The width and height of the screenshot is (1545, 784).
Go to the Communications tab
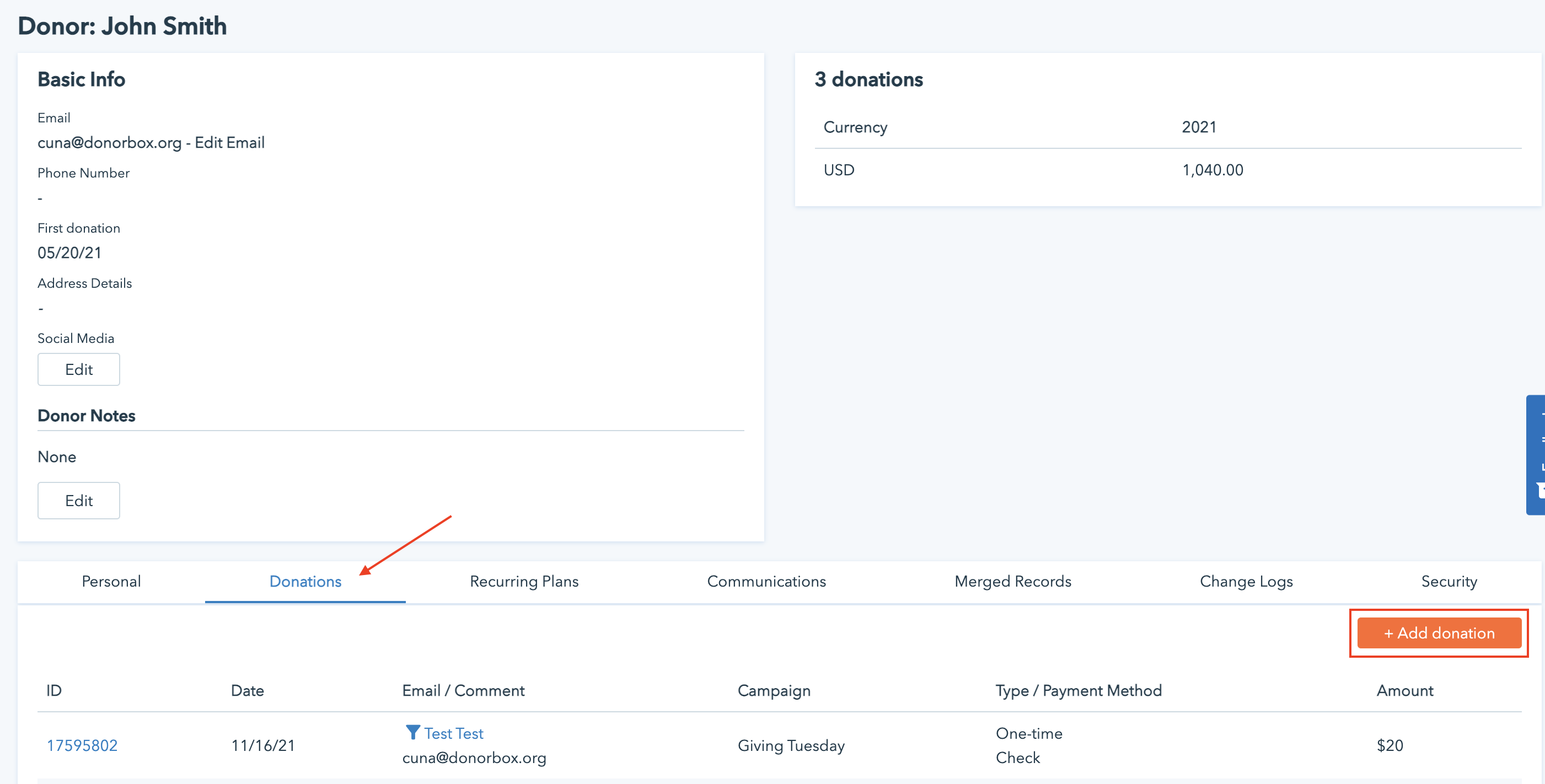pyautogui.click(x=766, y=581)
